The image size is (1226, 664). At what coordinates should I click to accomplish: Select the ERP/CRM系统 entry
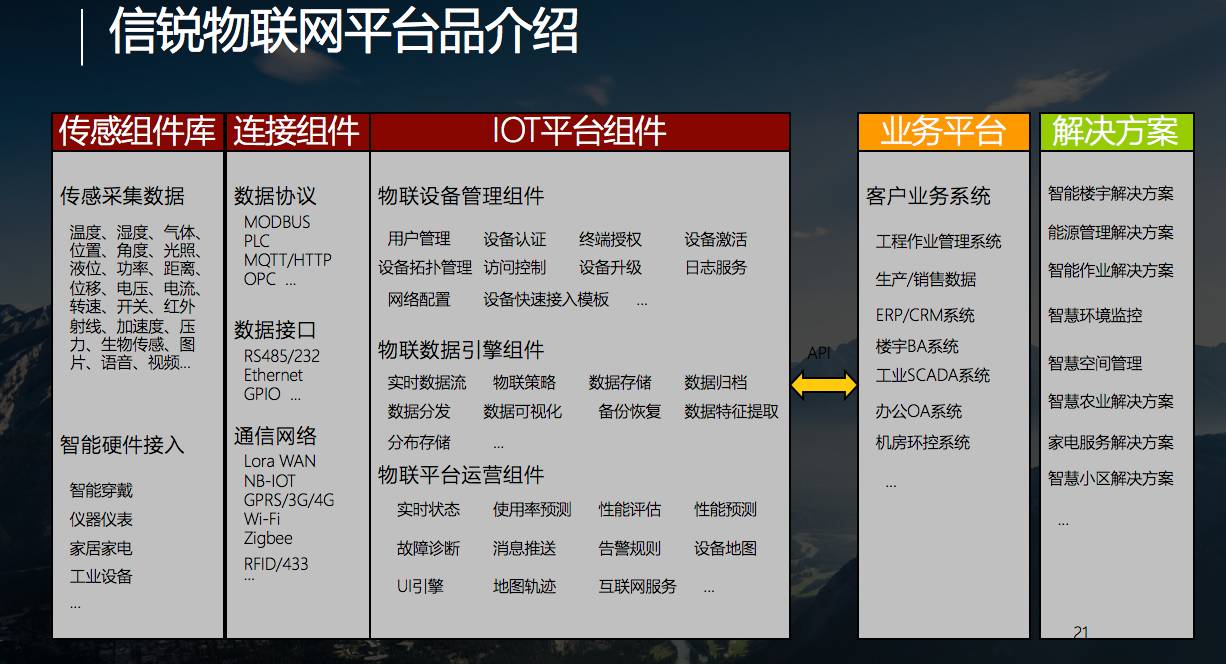[x=925, y=315]
